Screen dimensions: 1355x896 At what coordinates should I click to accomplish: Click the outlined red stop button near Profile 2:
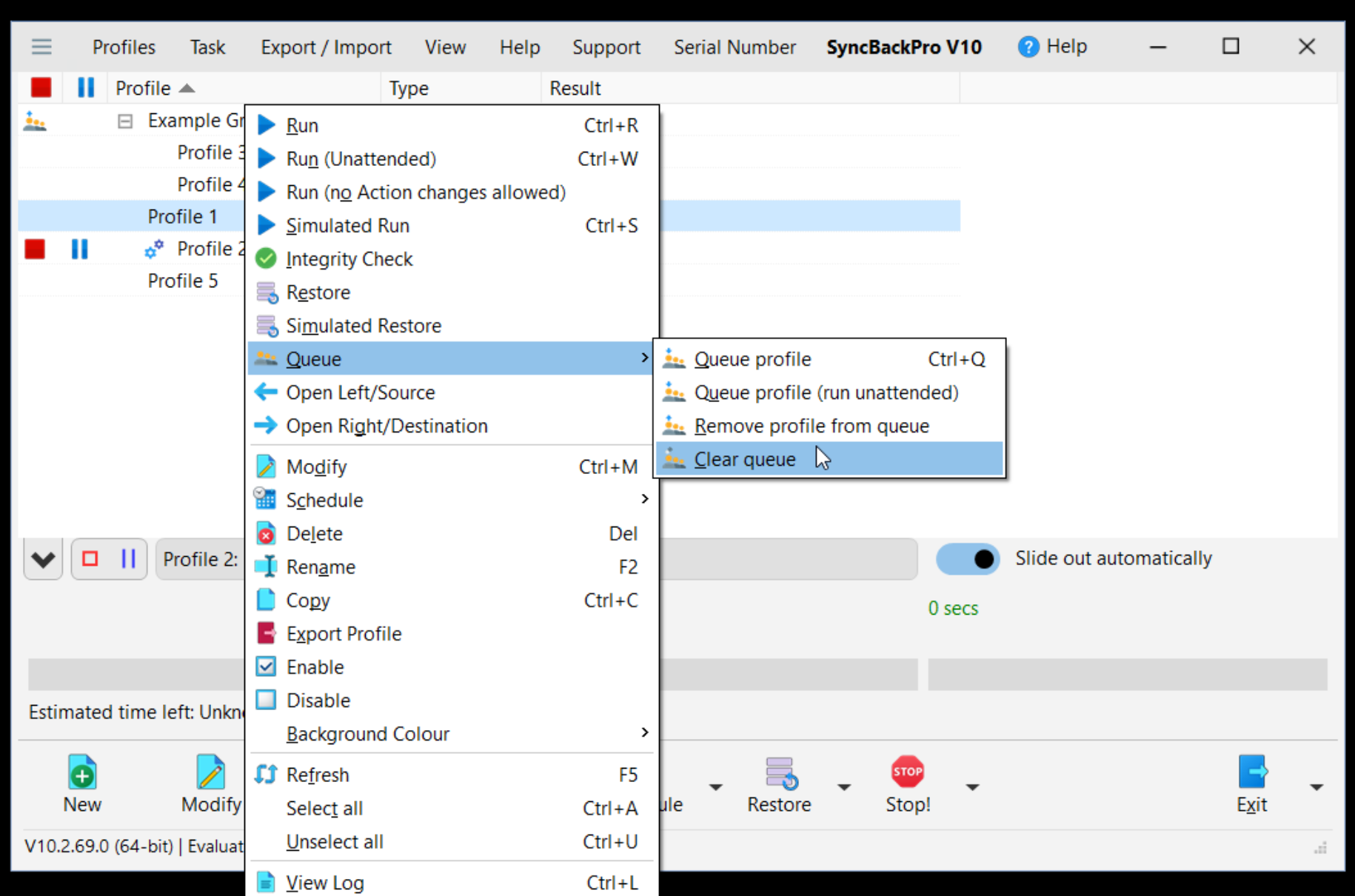pyautogui.click(x=90, y=558)
